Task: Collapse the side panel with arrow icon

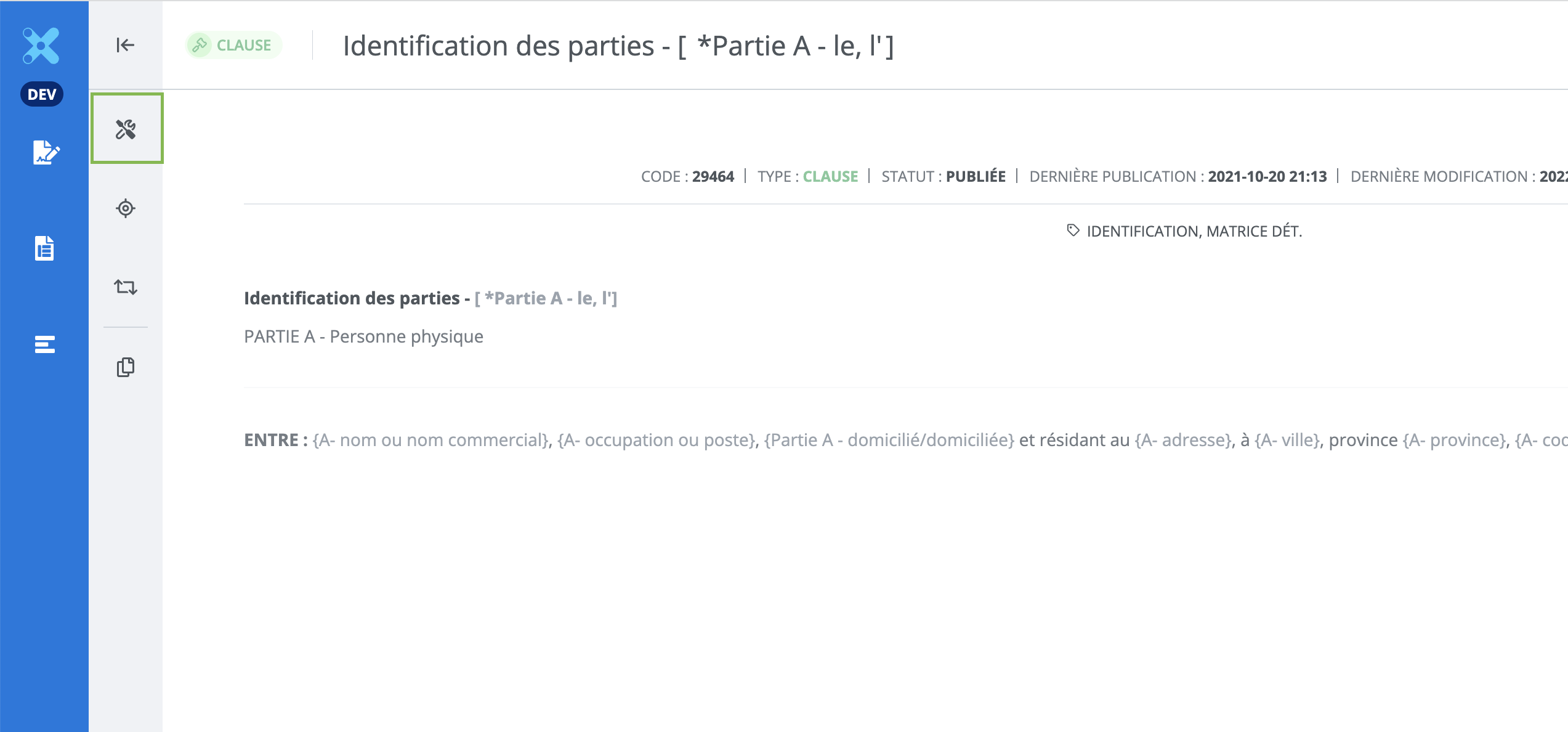Action: pyautogui.click(x=125, y=45)
